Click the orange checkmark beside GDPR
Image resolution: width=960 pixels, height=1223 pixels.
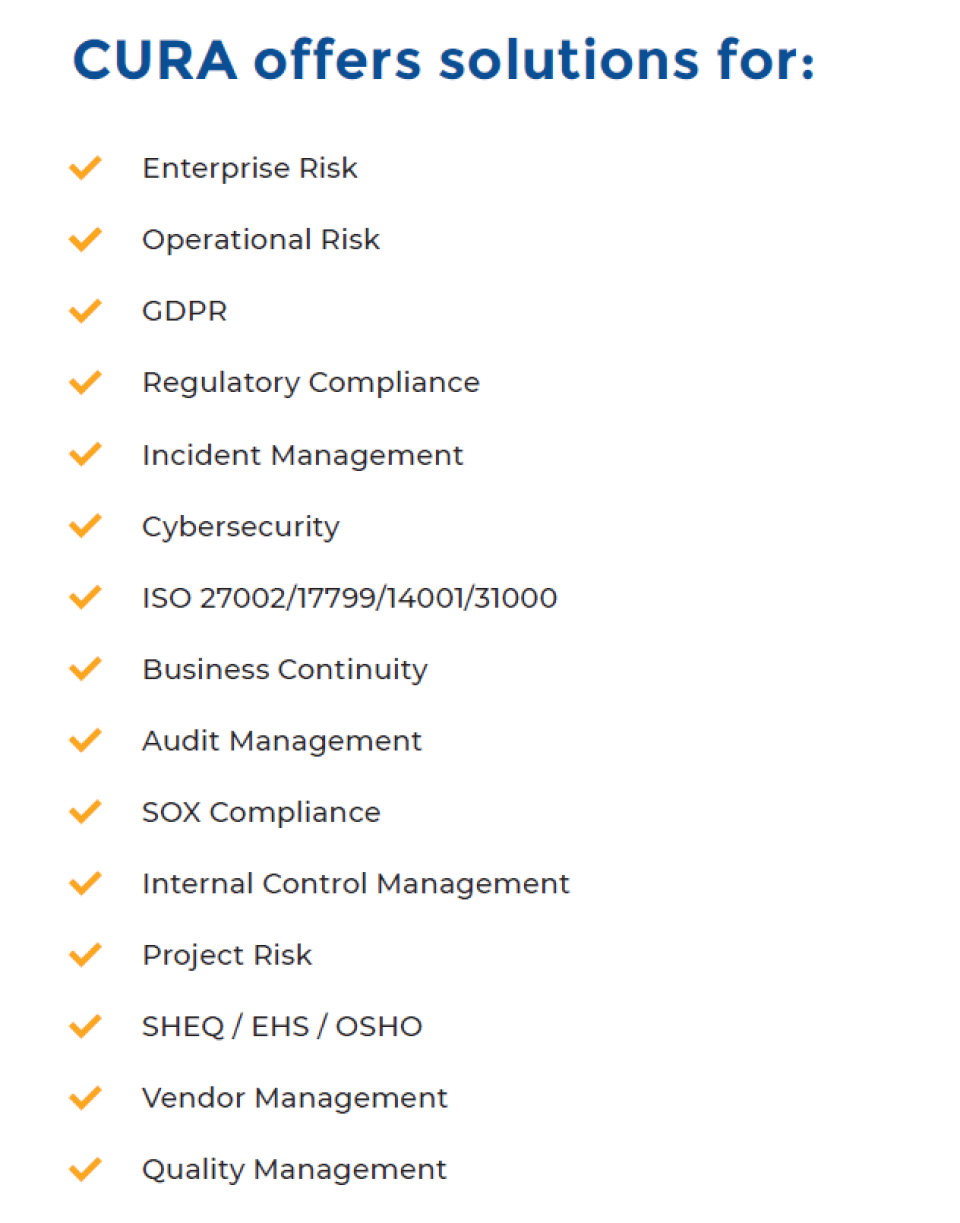(x=86, y=311)
